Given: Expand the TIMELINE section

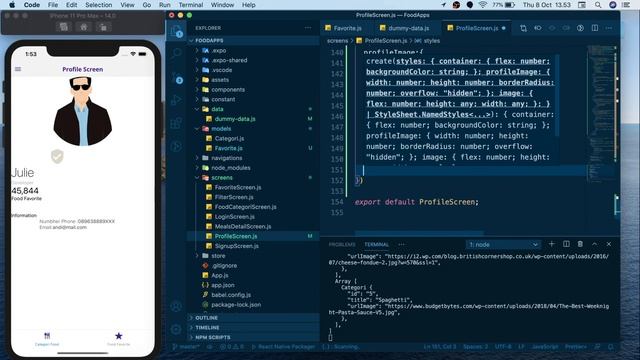Looking at the screenshot, I should click(x=253, y=327).
